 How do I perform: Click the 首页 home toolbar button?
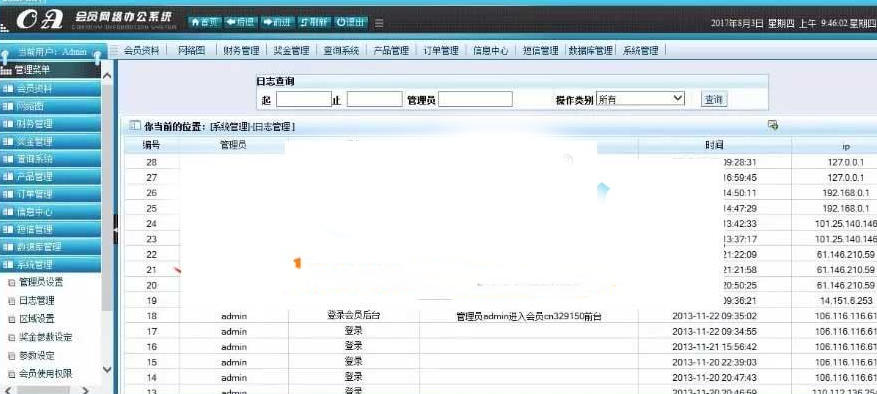coord(204,22)
